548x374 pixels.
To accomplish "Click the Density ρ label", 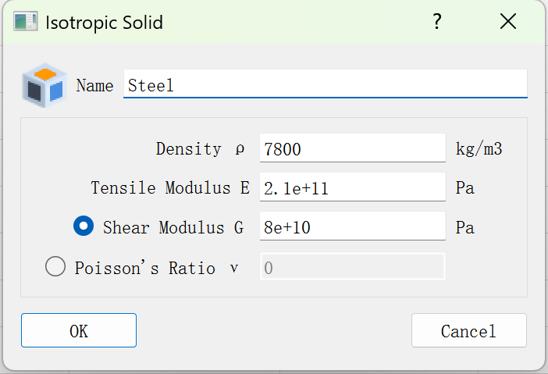I will click(200, 149).
